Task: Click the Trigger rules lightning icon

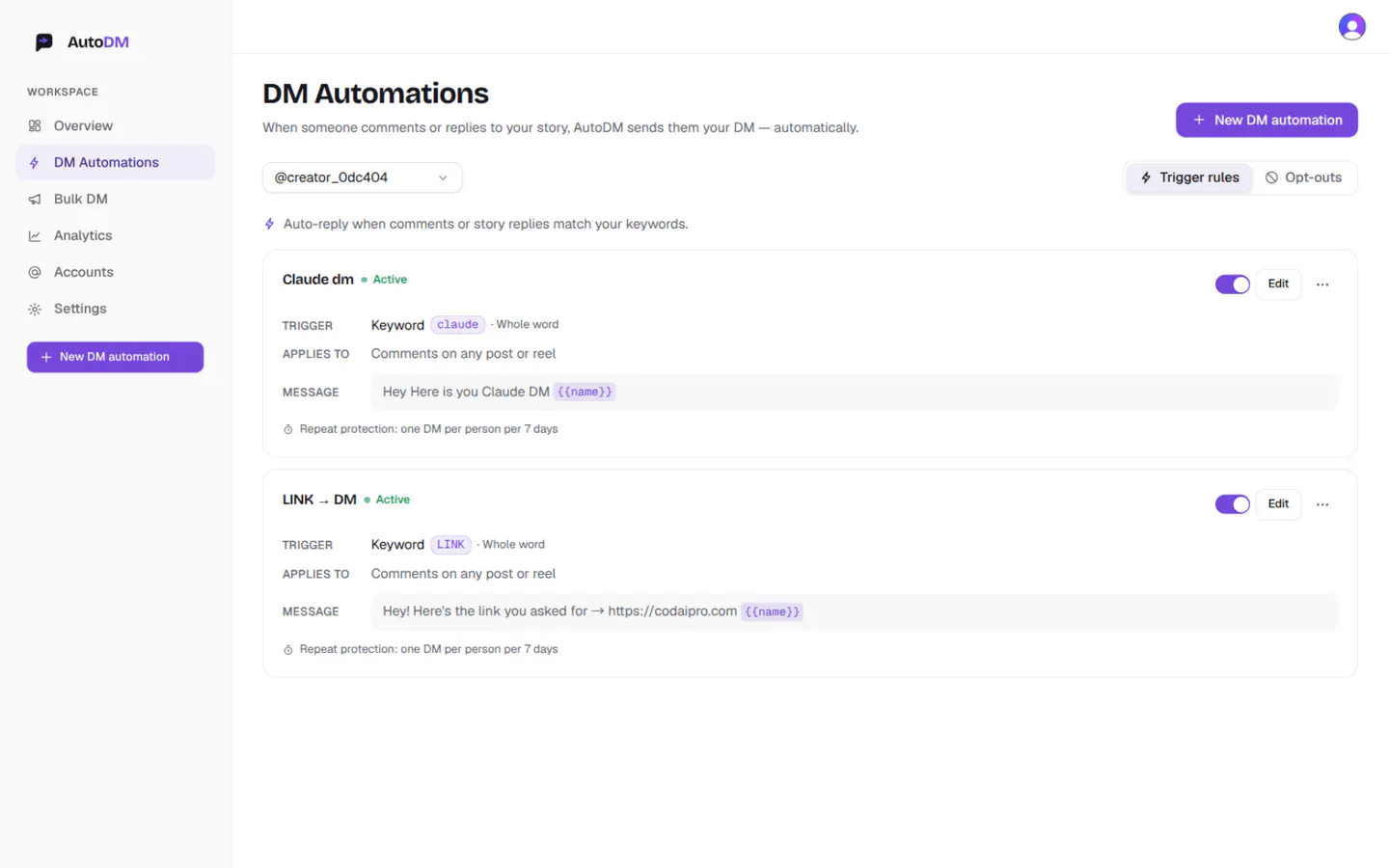Action: pyautogui.click(x=1146, y=177)
